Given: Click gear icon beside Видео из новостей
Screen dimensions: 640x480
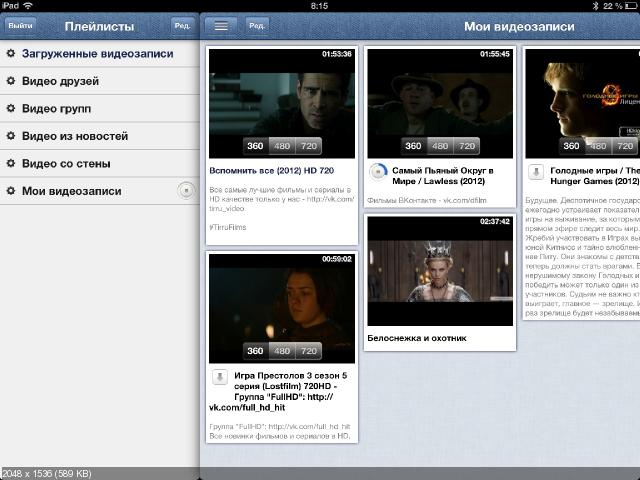Looking at the screenshot, I should [11, 136].
